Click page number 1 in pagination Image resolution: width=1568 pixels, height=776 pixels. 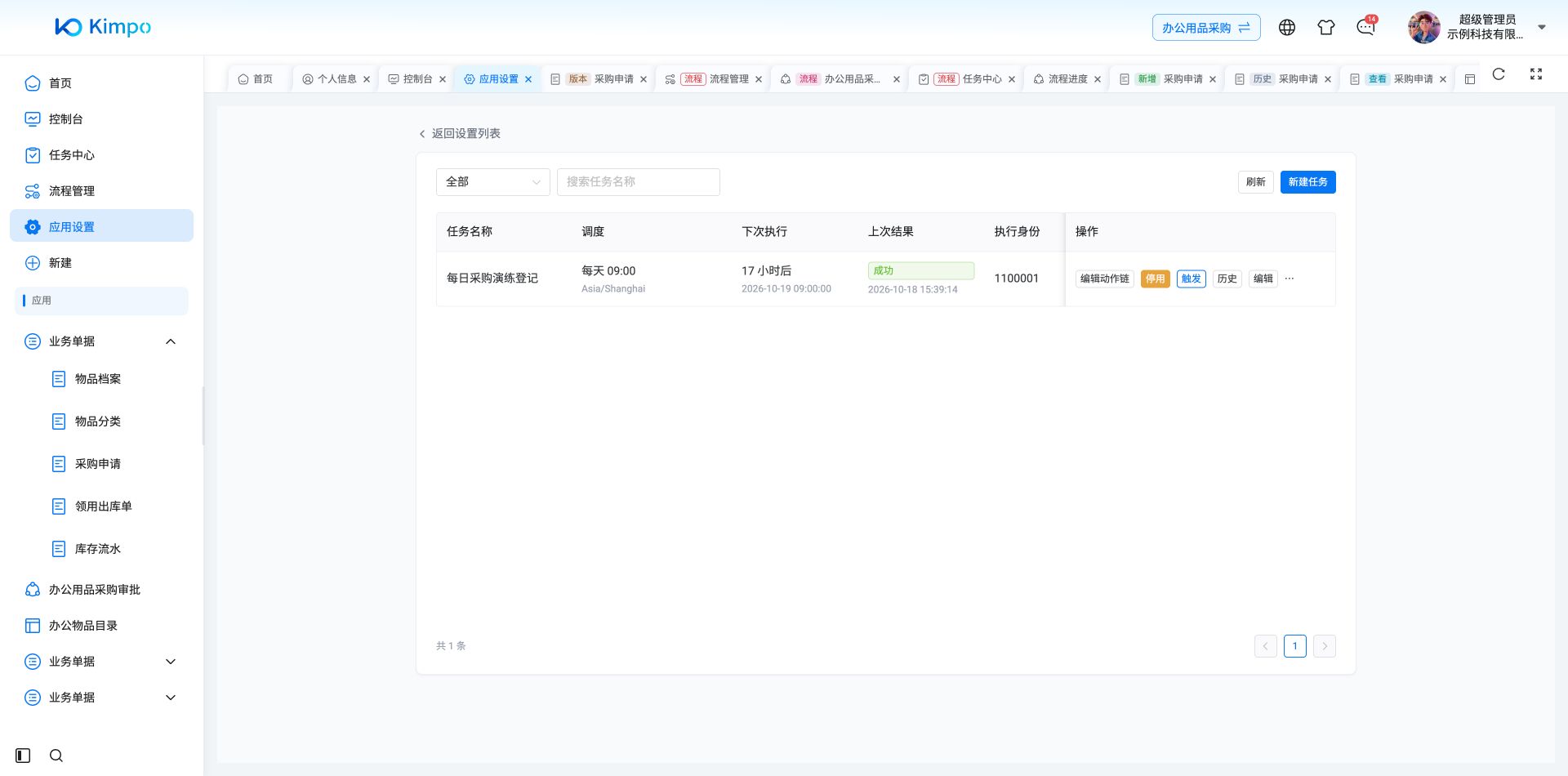tap(1294, 646)
